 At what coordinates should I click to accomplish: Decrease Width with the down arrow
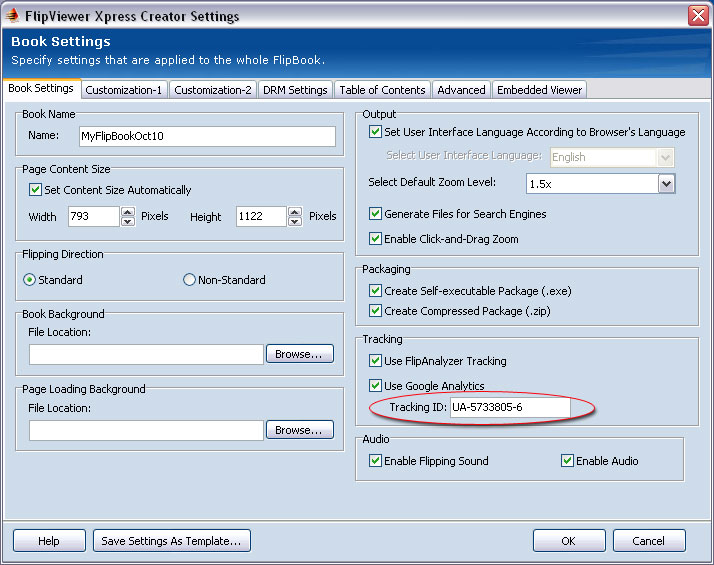tap(128, 221)
